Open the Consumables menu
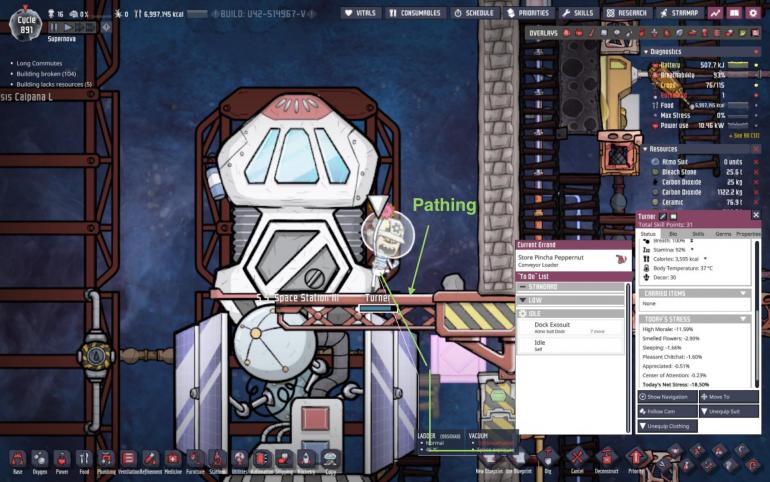This screenshot has height=482, width=770. click(x=415, y=13)
